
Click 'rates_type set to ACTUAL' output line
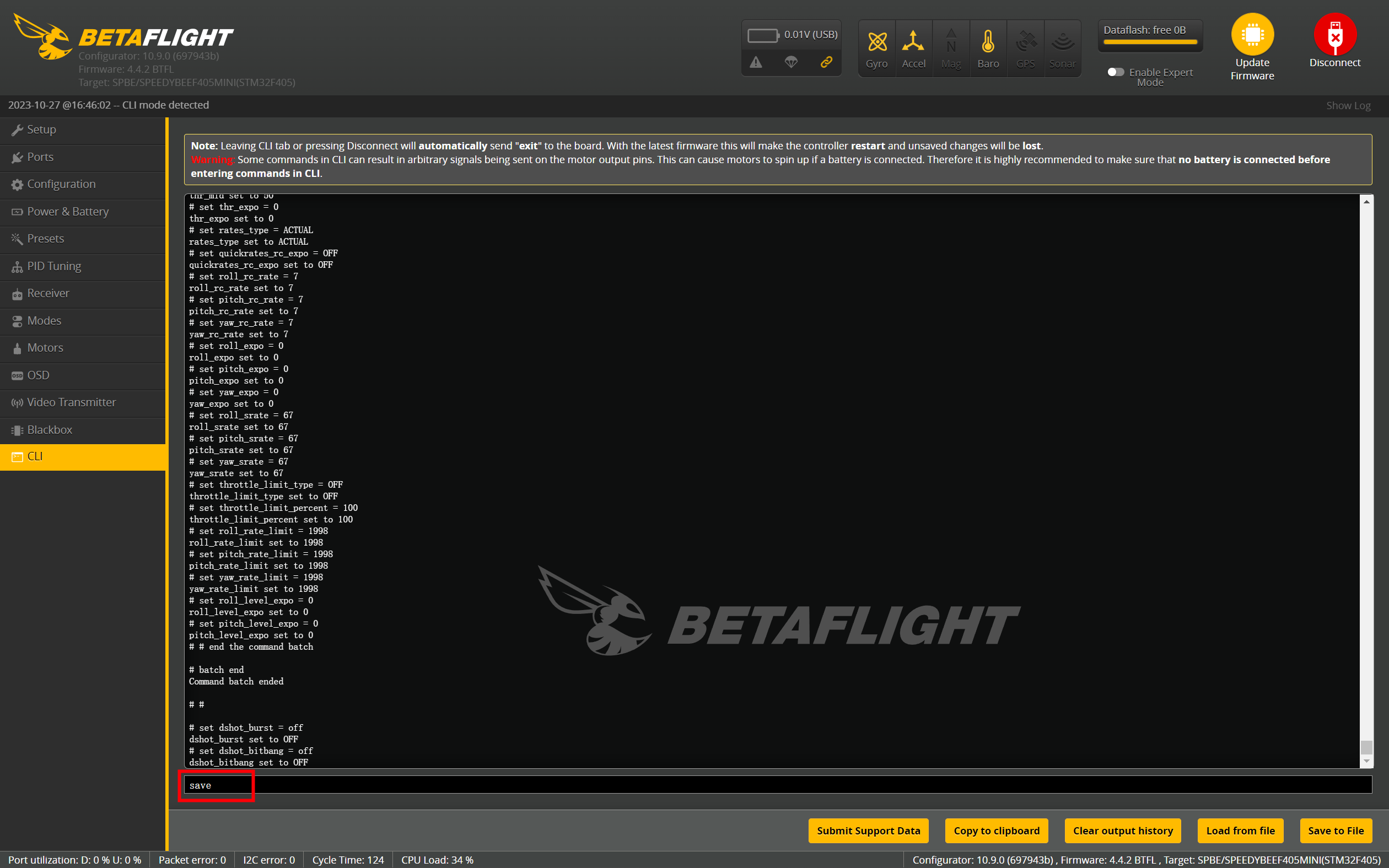point(249,242)
